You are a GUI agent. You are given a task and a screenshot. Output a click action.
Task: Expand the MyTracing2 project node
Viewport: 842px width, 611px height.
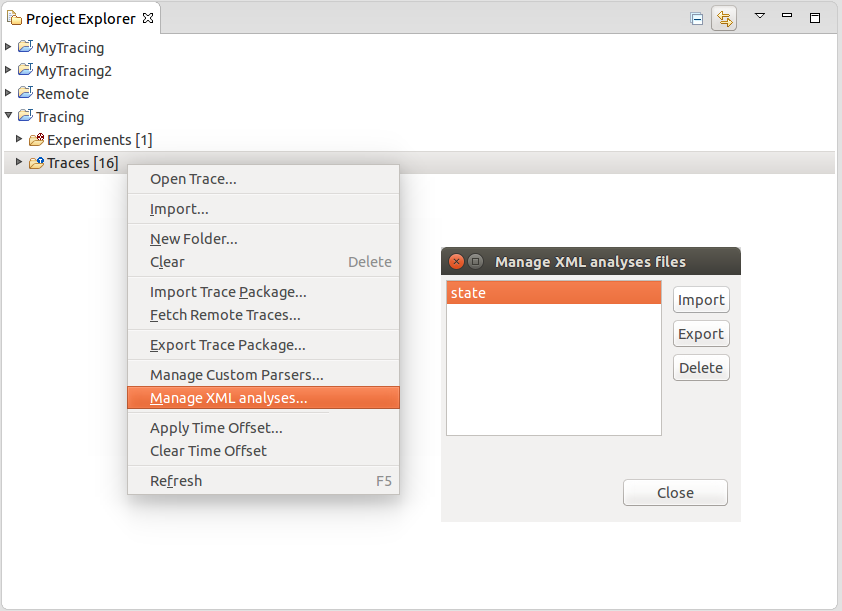9,70
